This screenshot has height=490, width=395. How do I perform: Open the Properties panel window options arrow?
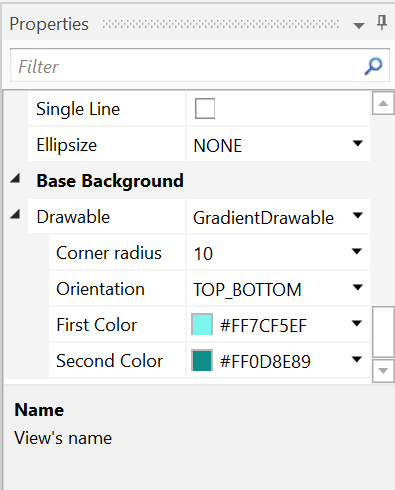point(359,26)
